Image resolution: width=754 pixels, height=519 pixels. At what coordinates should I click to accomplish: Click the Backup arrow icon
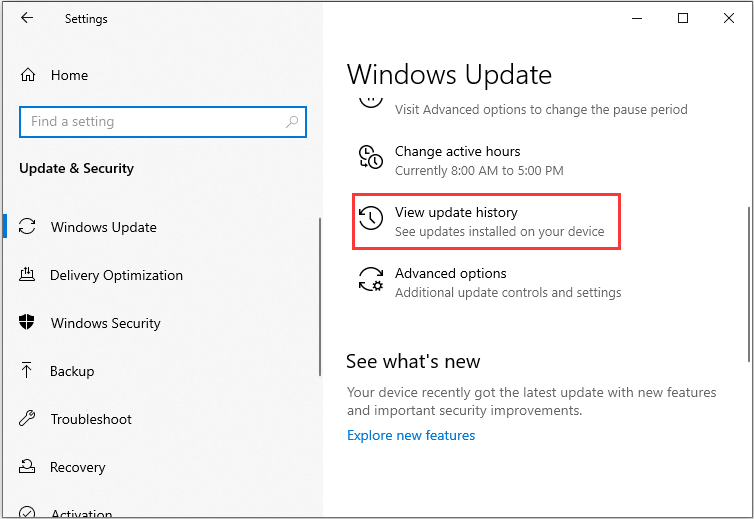(x=28, y=371)
